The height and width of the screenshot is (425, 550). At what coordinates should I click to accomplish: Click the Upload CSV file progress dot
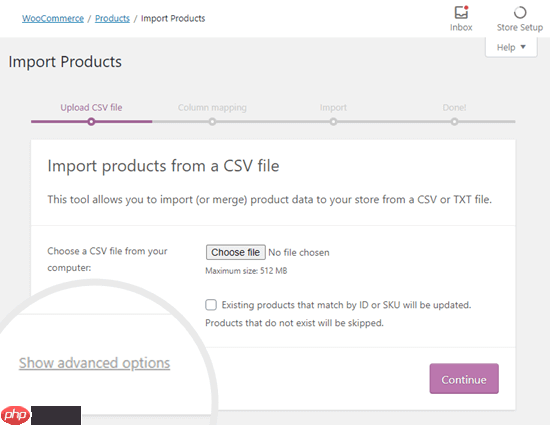91,122
